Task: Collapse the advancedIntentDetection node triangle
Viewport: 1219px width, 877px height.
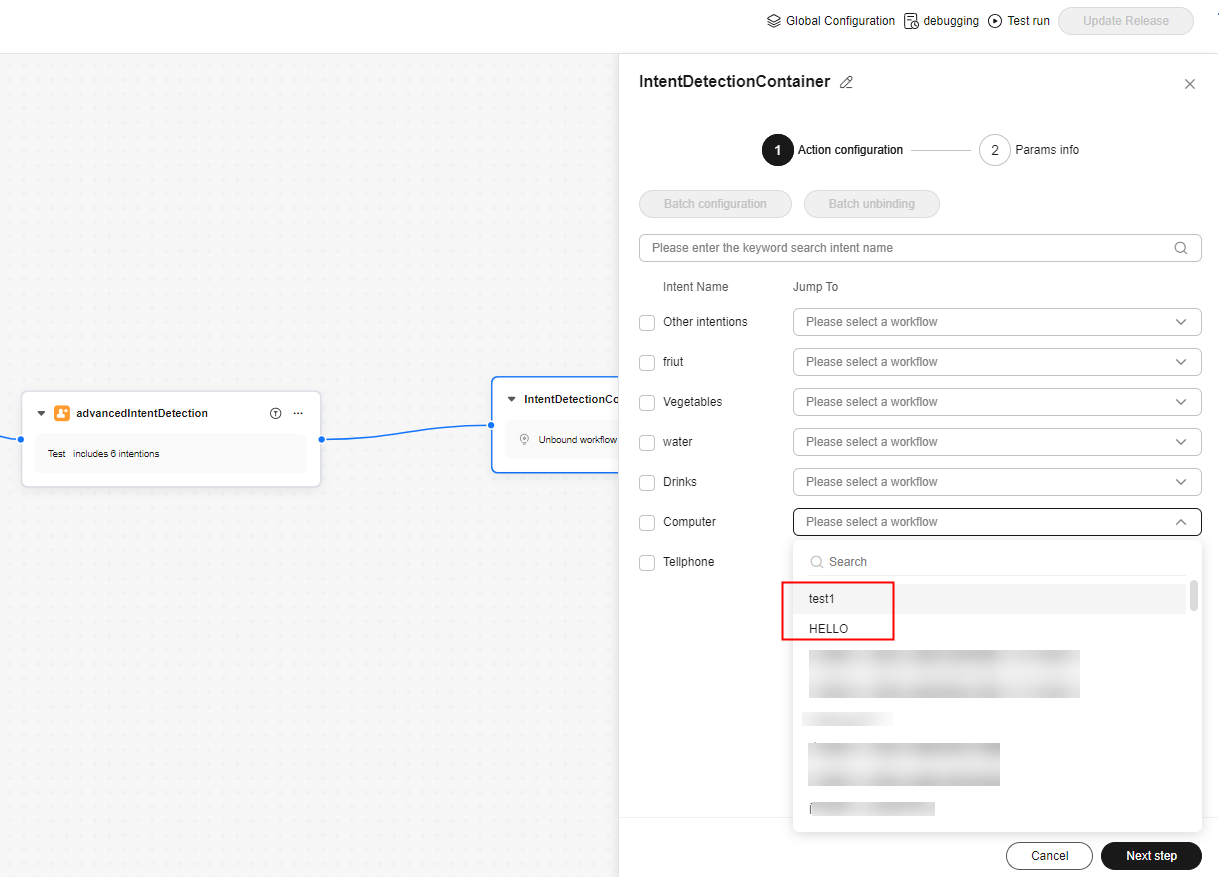Action: [x=41, y=413]
